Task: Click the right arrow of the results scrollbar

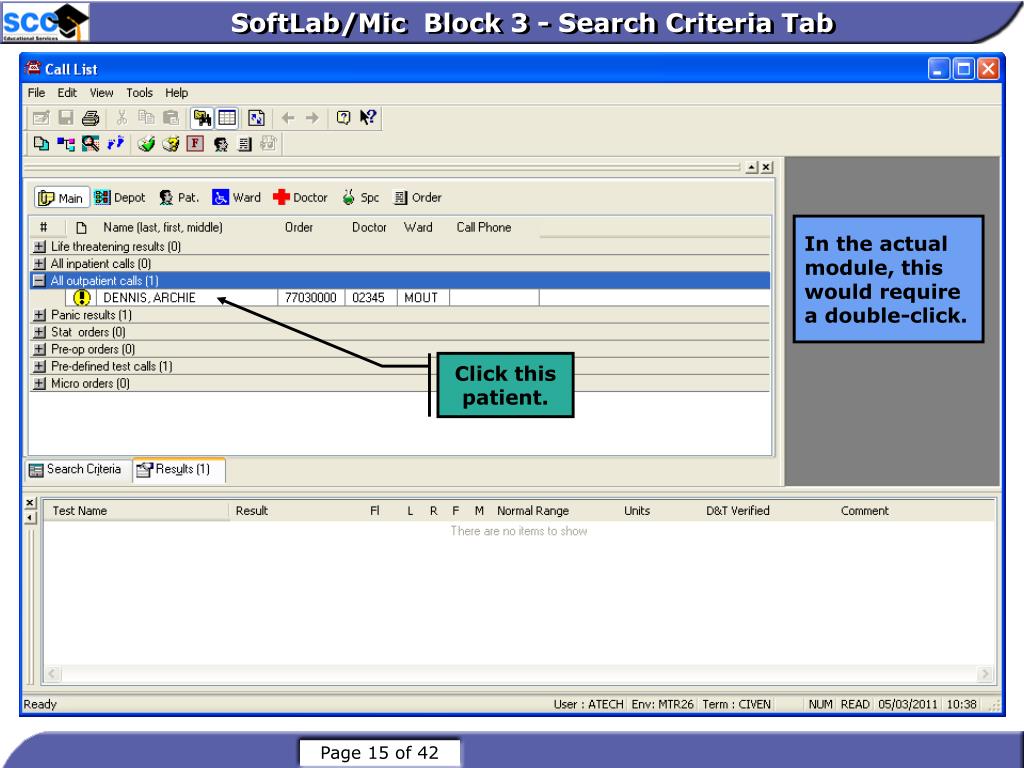Action: point(985,674)
